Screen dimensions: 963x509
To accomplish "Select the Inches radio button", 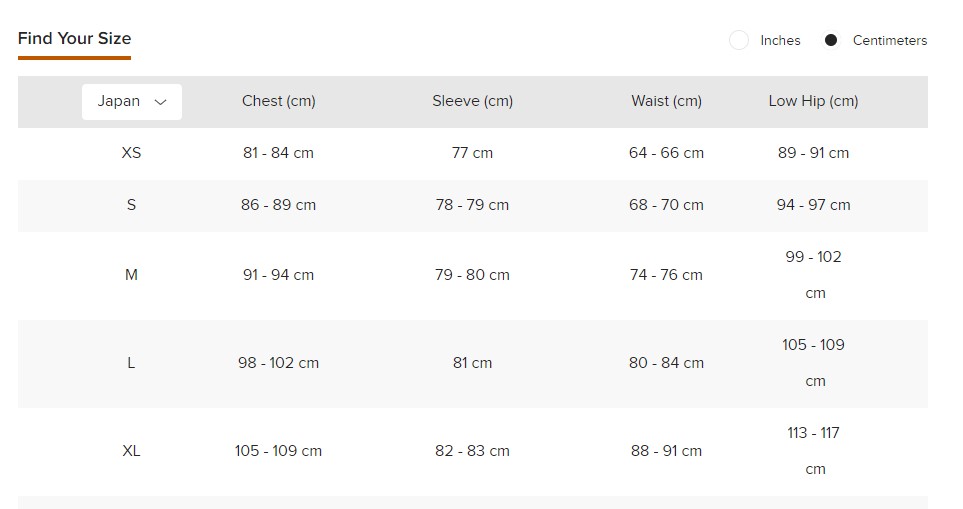I will (739, 41).
